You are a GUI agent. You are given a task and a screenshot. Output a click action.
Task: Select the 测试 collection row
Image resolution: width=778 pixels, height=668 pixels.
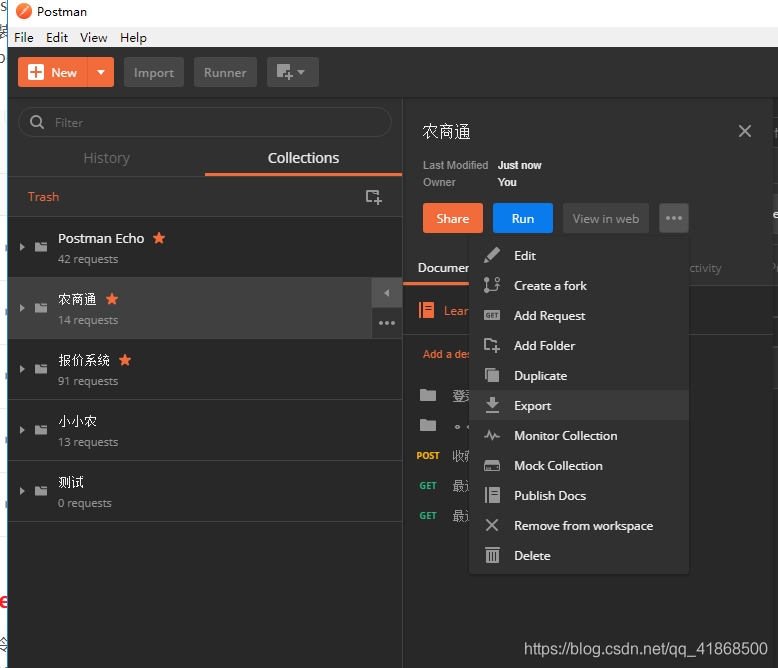tap(205, 491)
